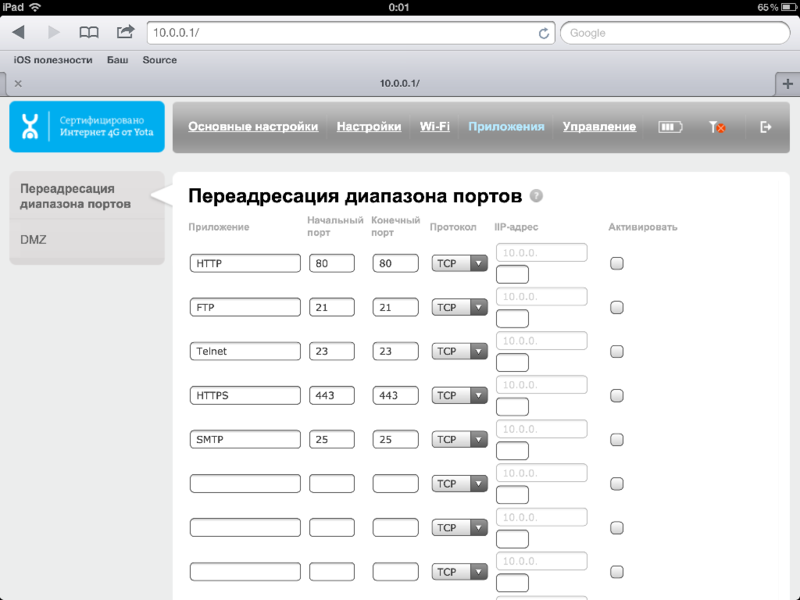Open the bookmarks icon in Safari toolbar
This screenshot has height=600, width=800.
click(88, 32)
